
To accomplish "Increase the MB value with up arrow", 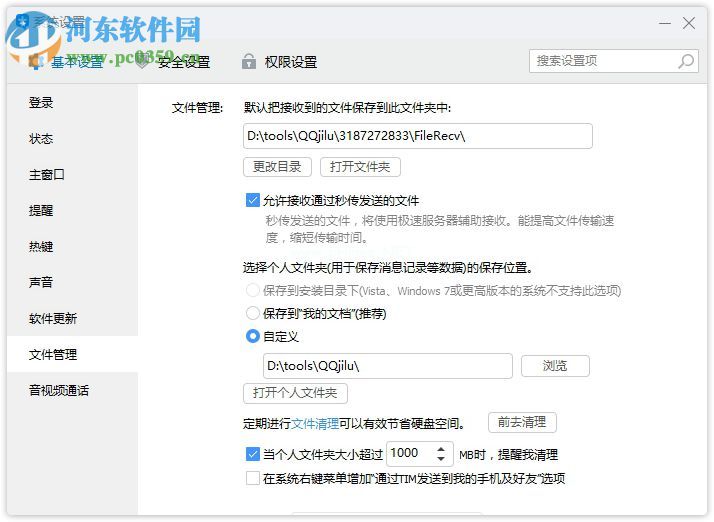I will point(441,449).
